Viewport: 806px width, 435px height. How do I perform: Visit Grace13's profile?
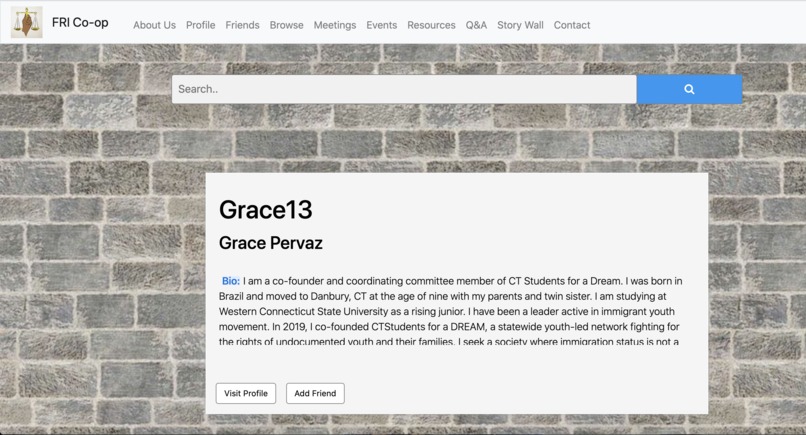[x=246, y=393]
